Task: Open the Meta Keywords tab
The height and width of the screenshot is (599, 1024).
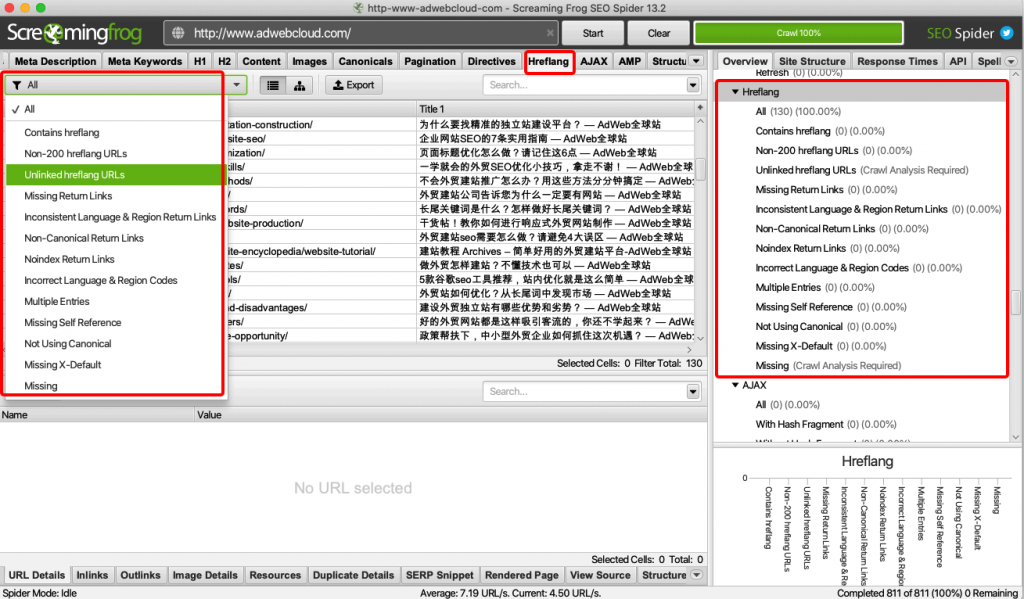Action: (144, 61)
